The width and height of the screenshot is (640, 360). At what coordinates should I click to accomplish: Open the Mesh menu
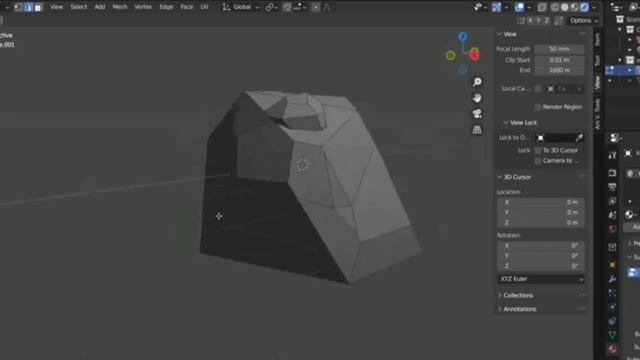coord(120,7)
